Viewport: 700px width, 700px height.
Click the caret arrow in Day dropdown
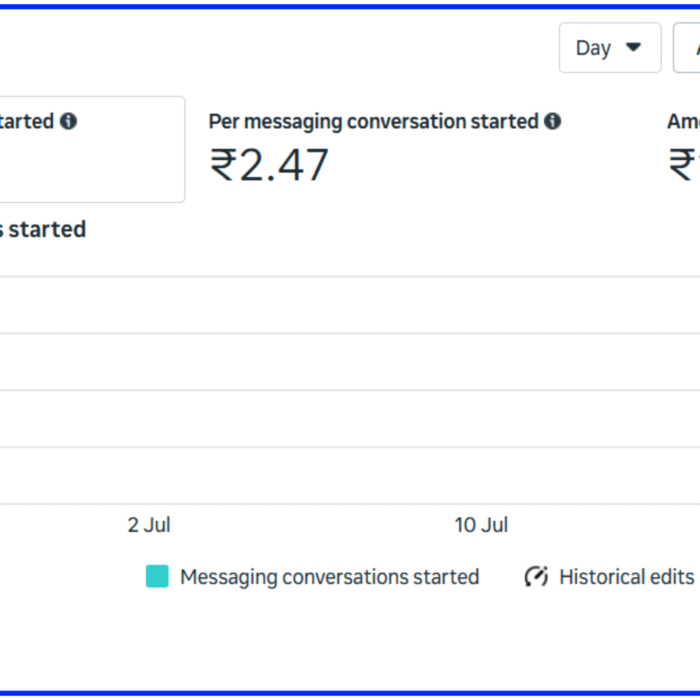pos(633,48)
